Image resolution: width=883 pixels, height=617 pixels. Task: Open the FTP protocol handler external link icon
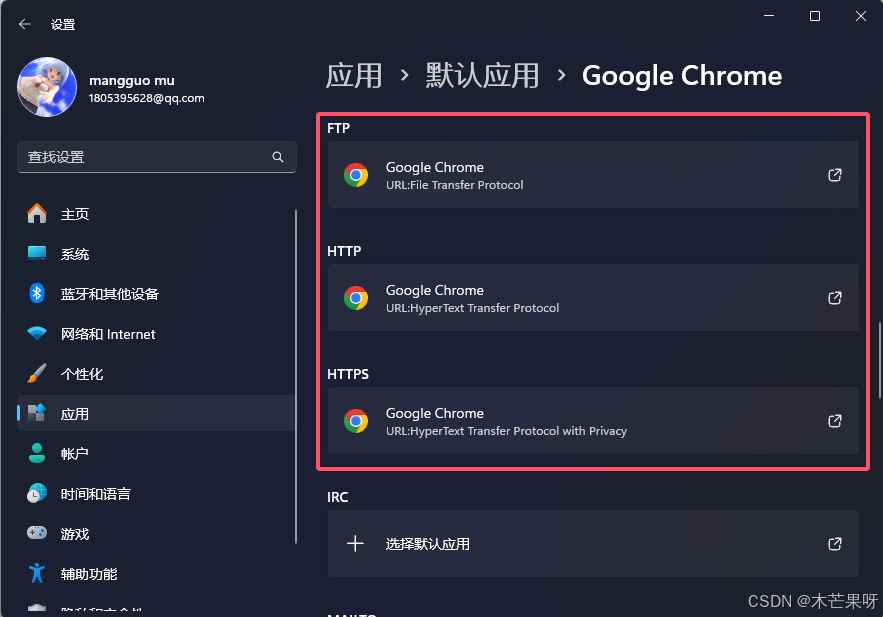point(834,175)
